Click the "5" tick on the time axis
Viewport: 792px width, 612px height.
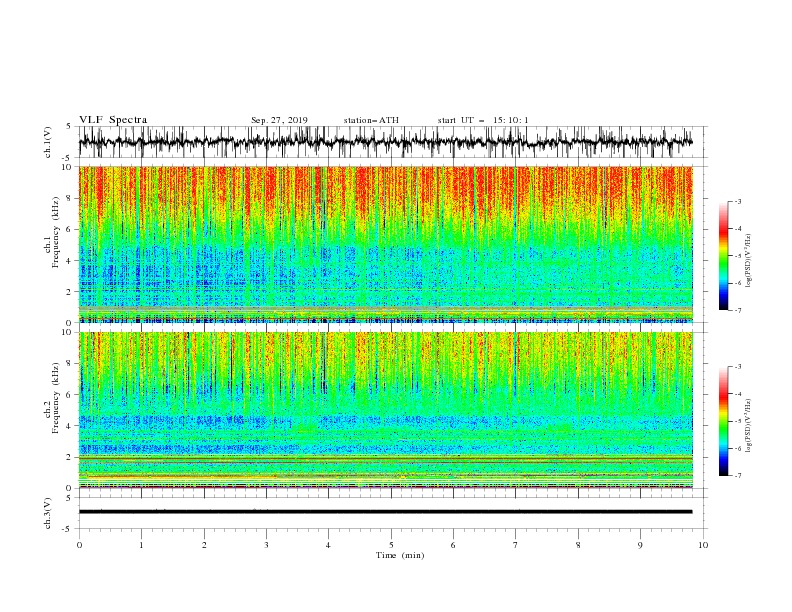(x=391, y=545)
